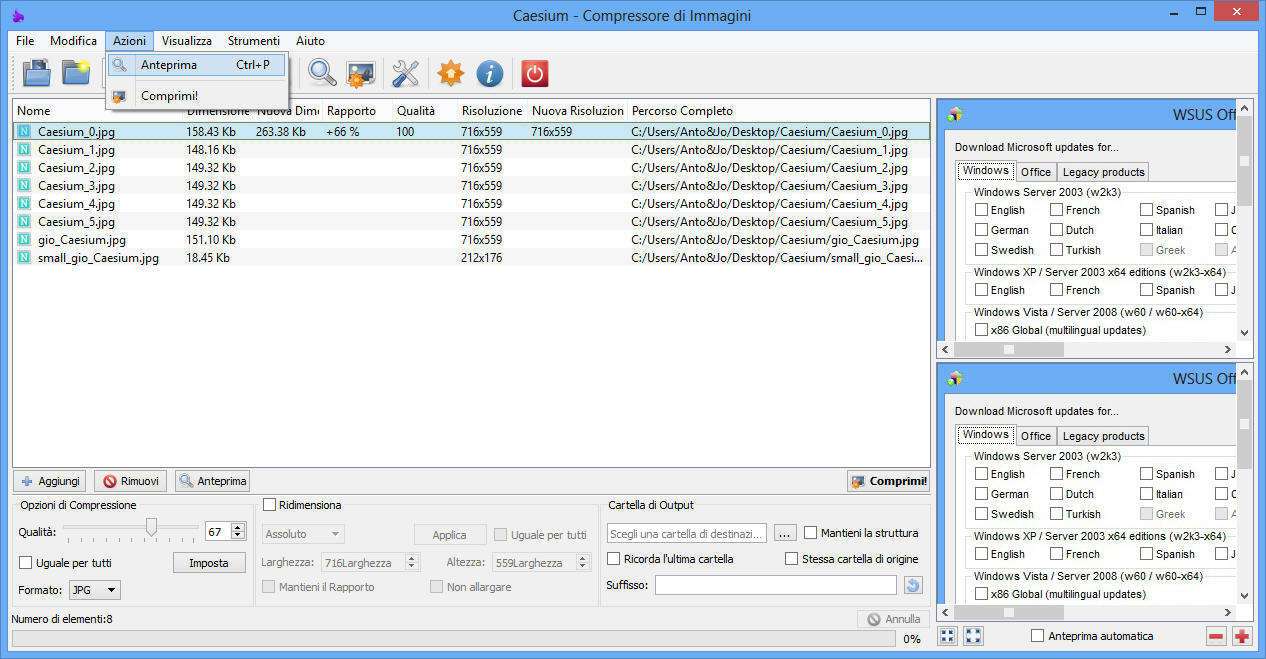Click the magnifying glass preview toolbar icon
Screen dimensions: 1266x659
322,73
